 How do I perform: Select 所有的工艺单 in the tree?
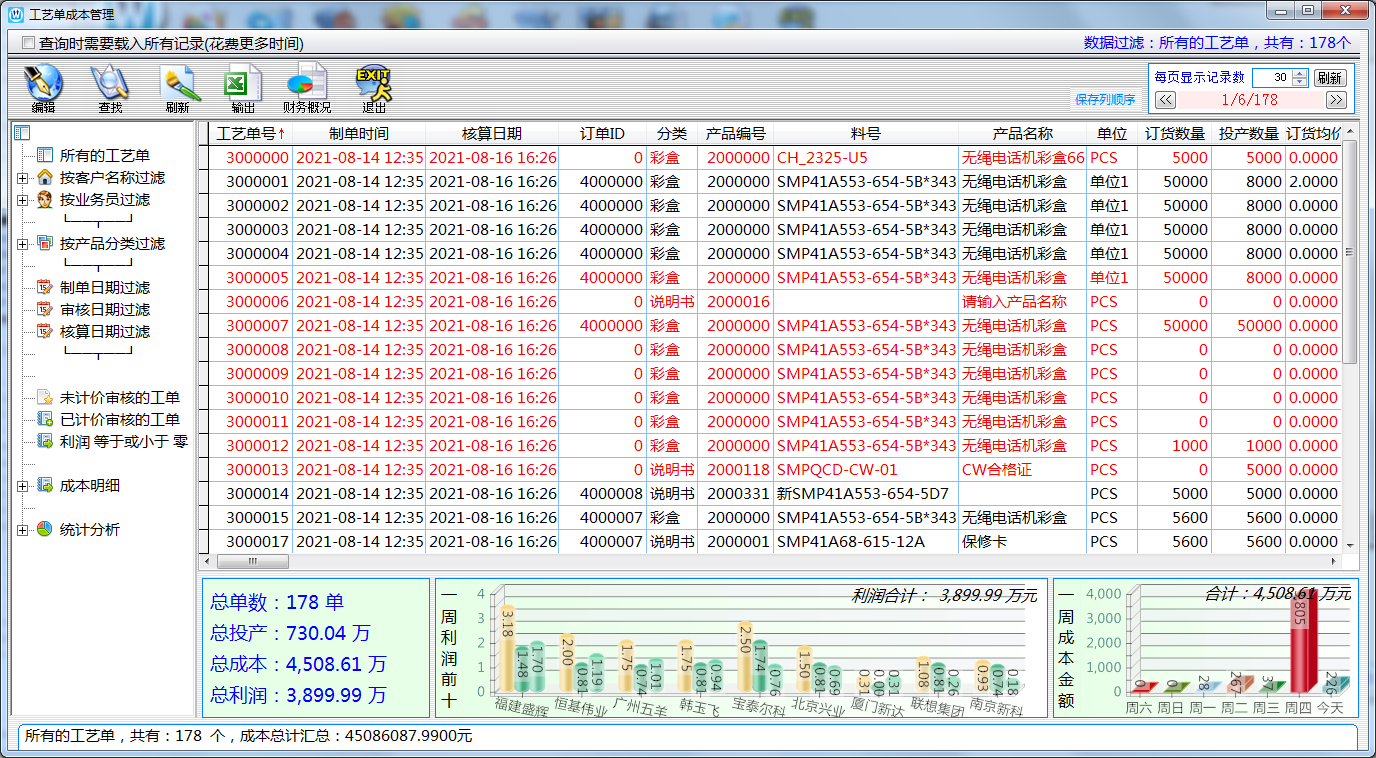pyautogui.click(x=105, y=155)
